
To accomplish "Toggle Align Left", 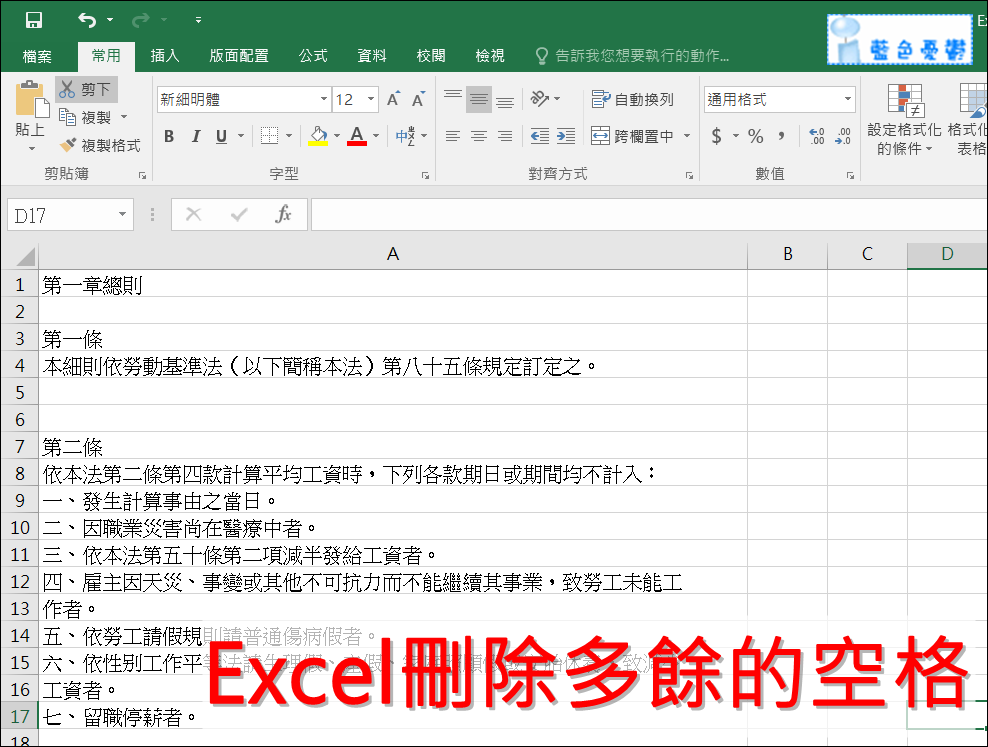I will pyautogui.click(x=452, y=135).
